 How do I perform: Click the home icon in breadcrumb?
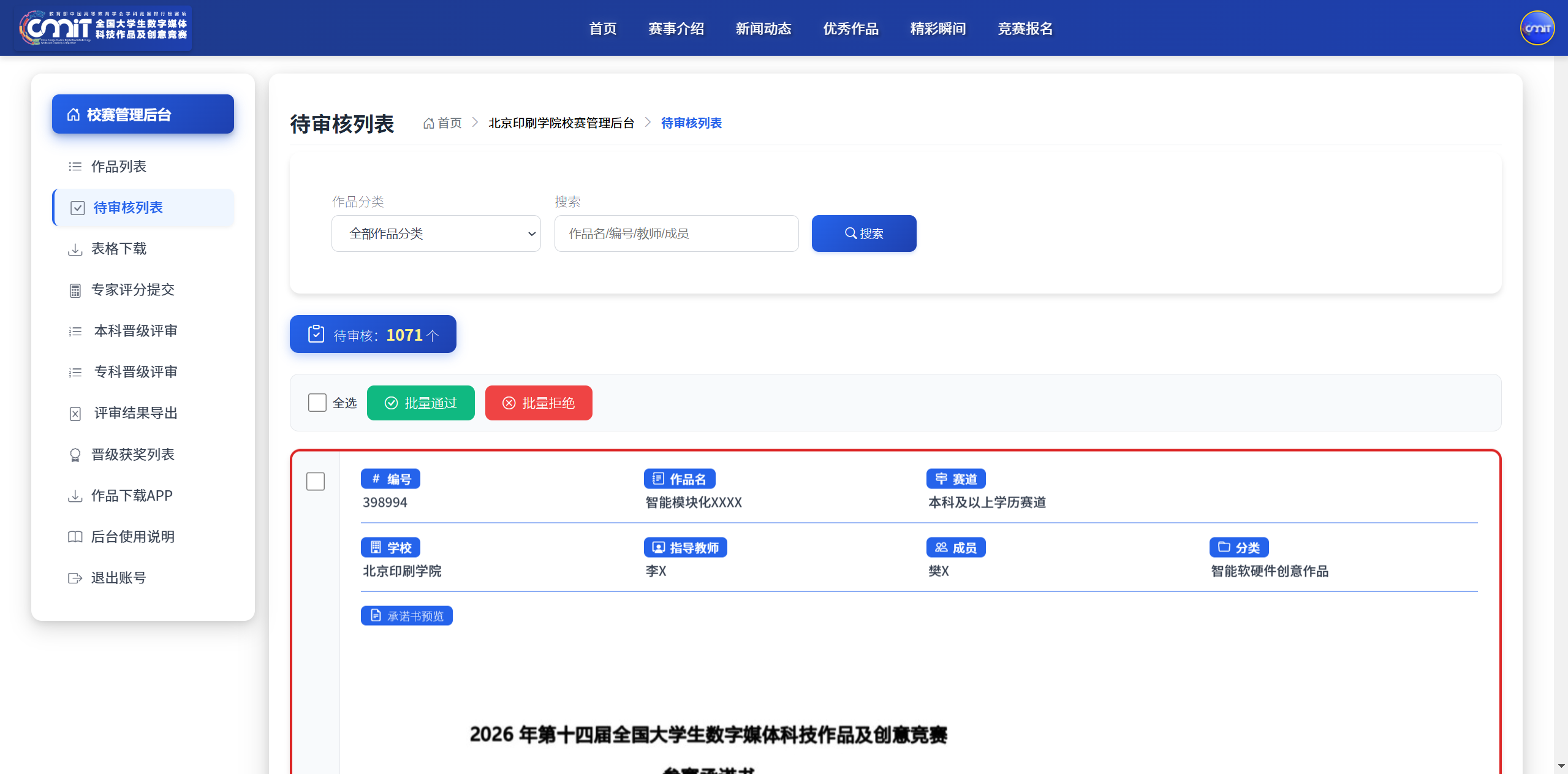[429, 123]
